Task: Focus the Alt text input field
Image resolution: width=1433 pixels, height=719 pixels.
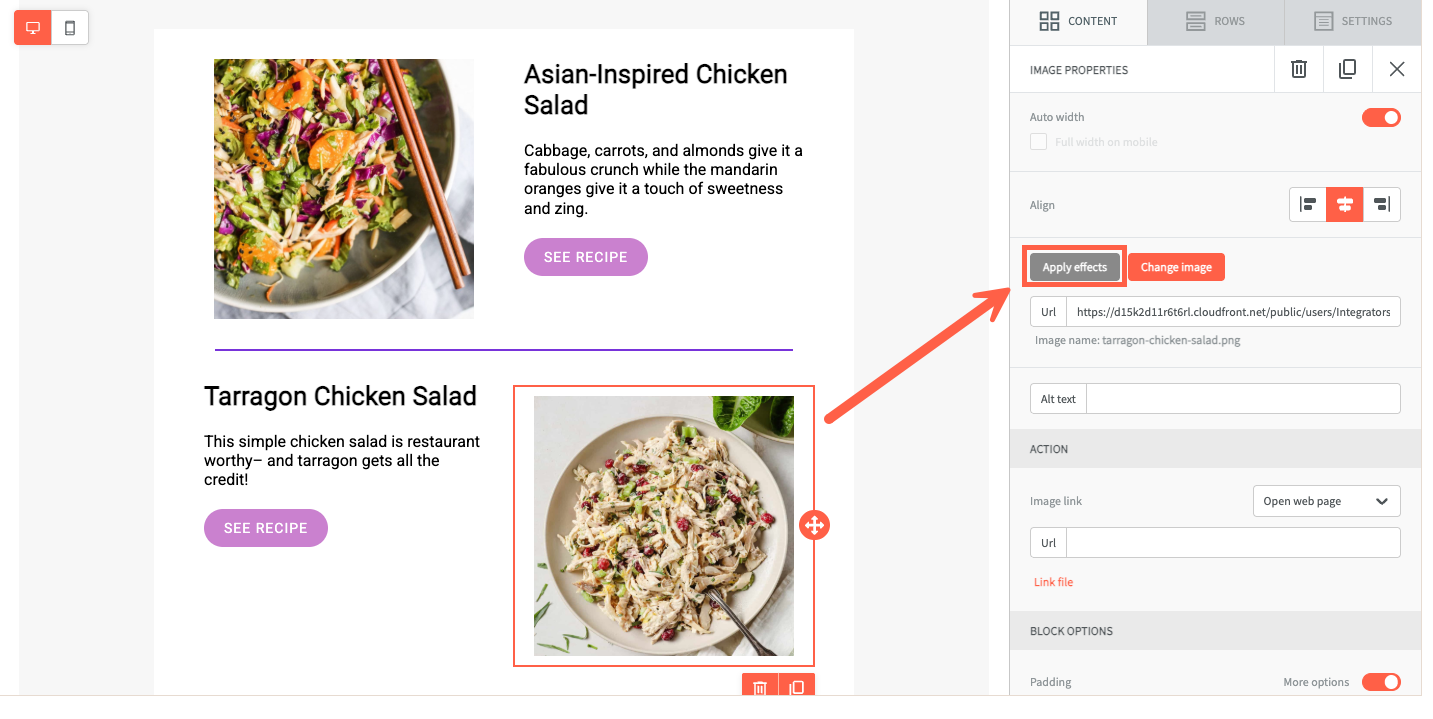Action: click(1242, 399)
